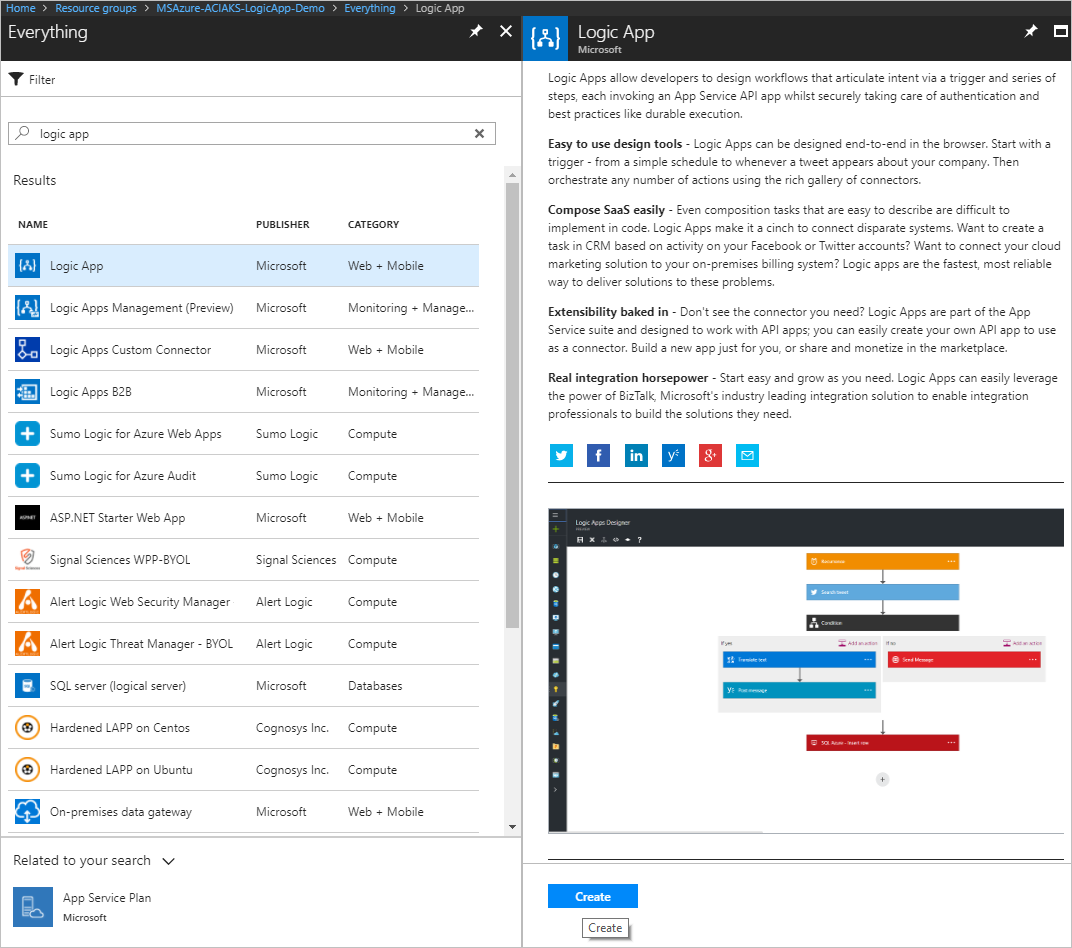Collapse the Related to your search section

click(168, 861)
